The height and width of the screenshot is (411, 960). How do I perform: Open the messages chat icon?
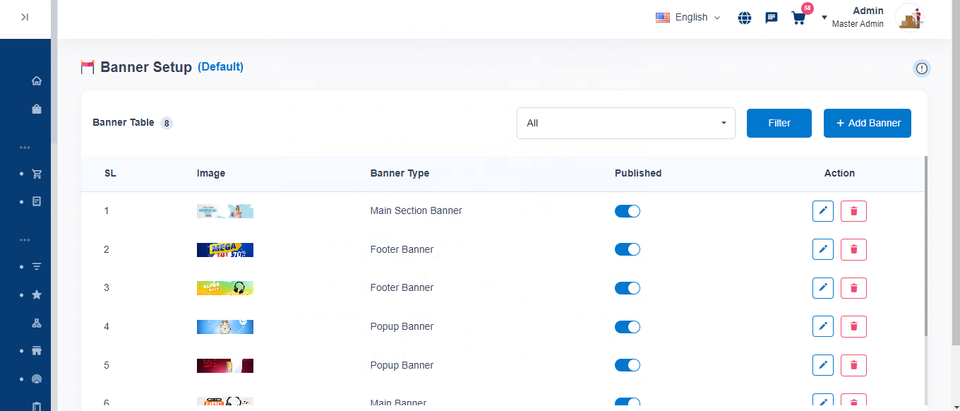[x=771, y=17]
